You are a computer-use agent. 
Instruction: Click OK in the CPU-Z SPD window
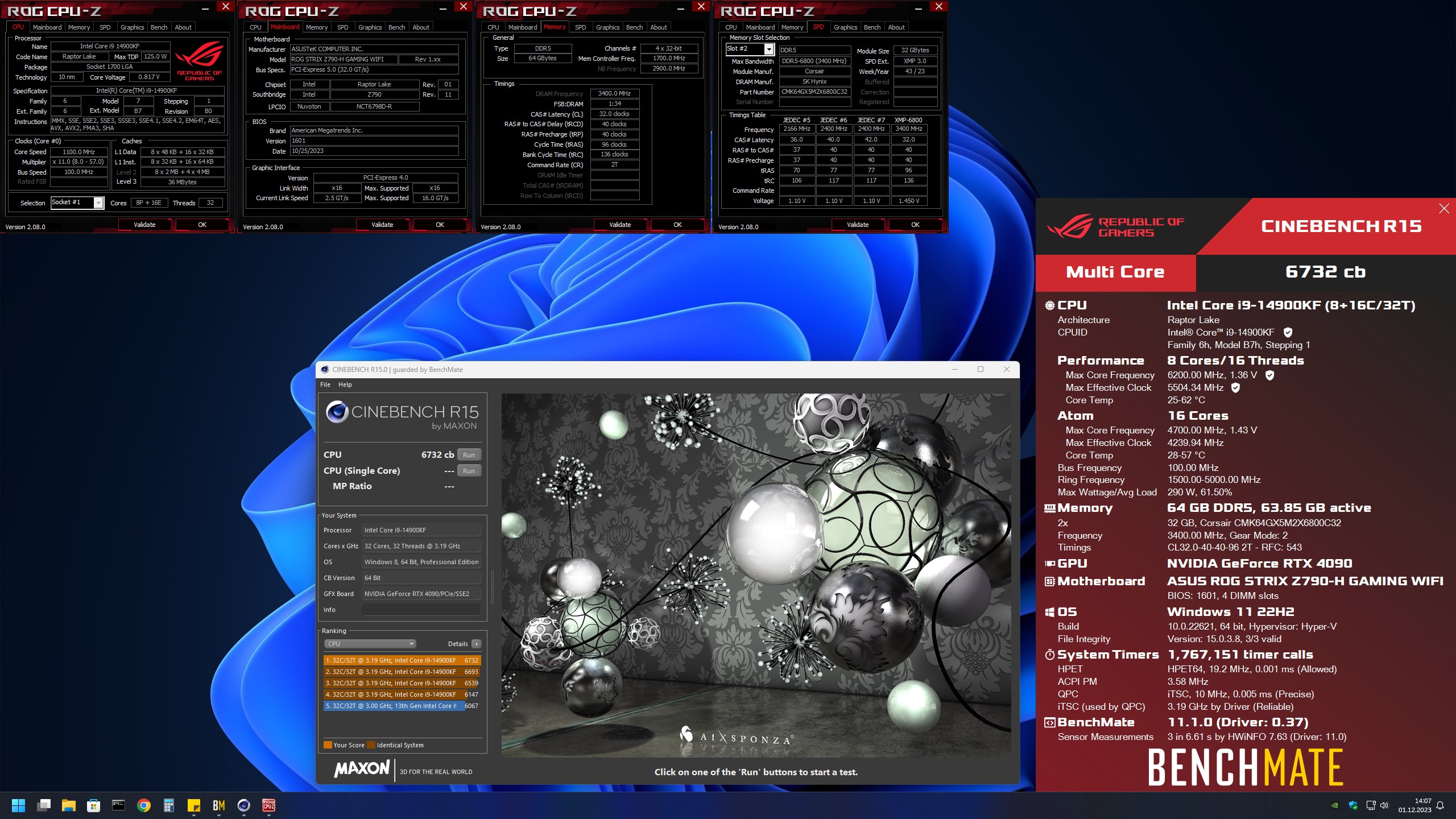click(x=916, y=225)
